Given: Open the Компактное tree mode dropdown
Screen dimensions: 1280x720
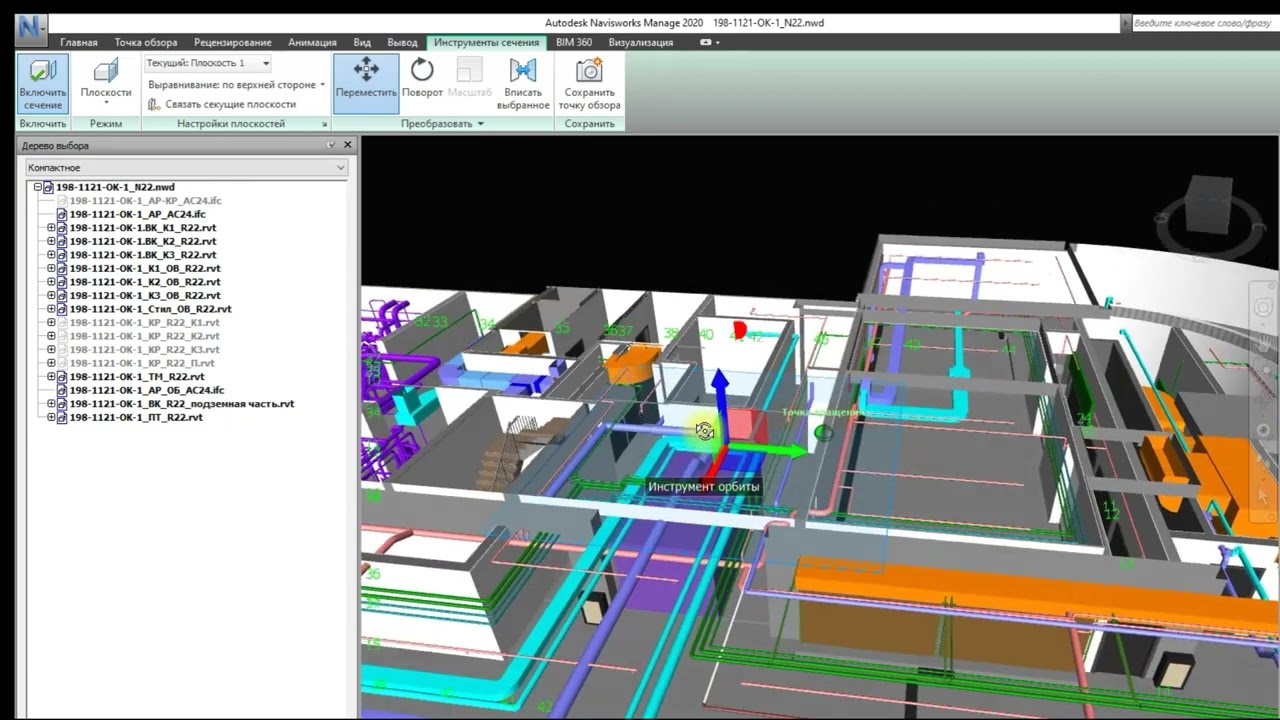Looking at the screenshot, I should pos(186,168).
